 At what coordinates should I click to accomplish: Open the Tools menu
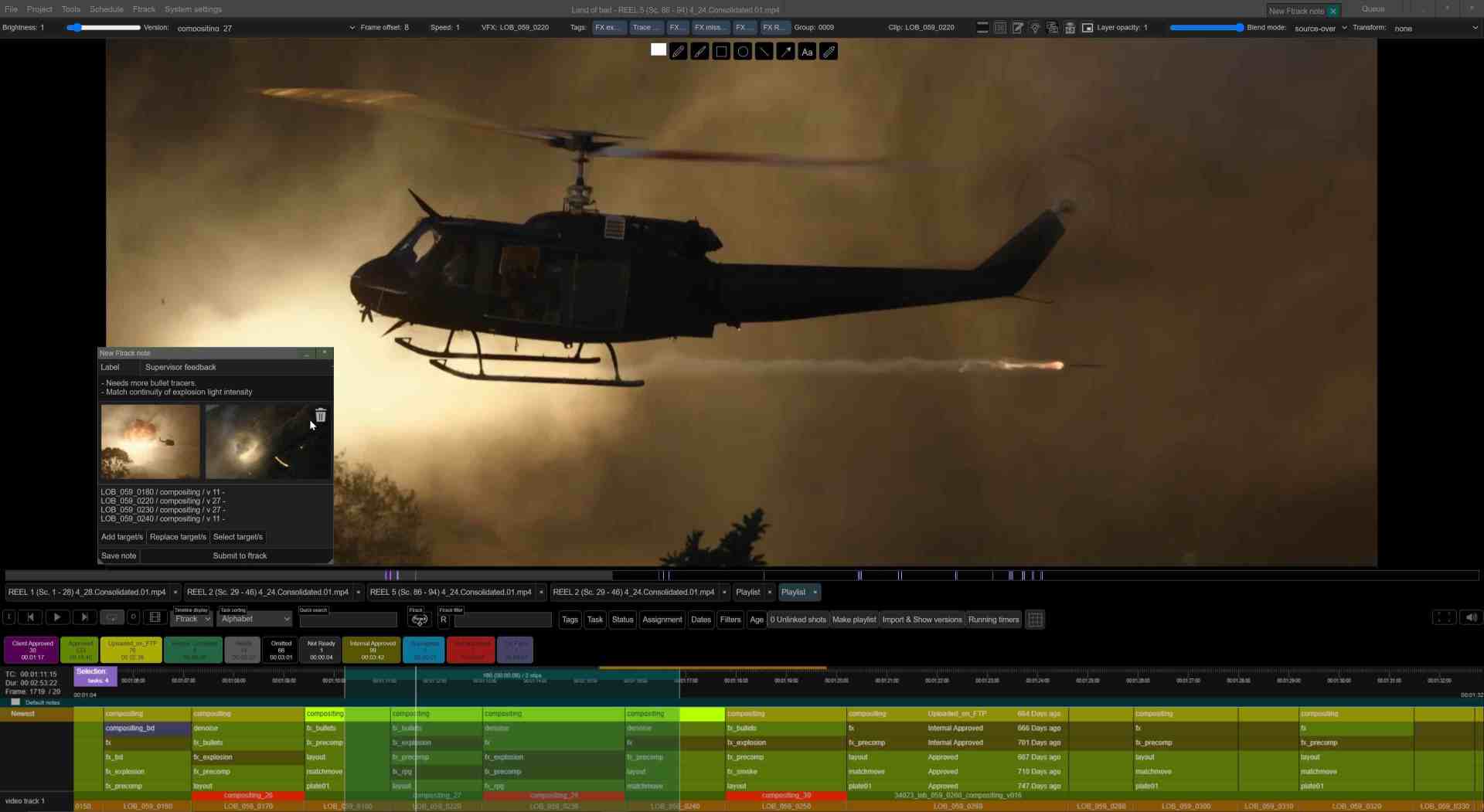point(70,9)
